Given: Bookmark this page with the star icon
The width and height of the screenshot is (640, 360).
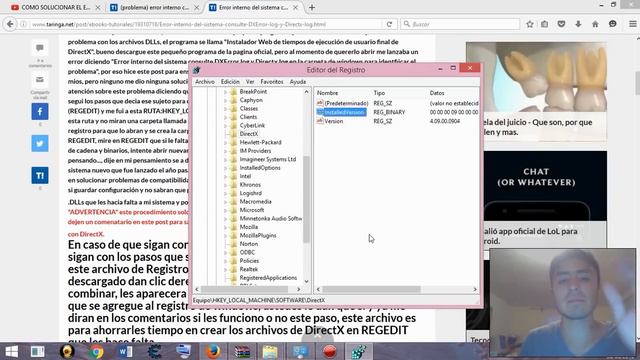Looking at the screenshot, I should [x=529, y=24].
